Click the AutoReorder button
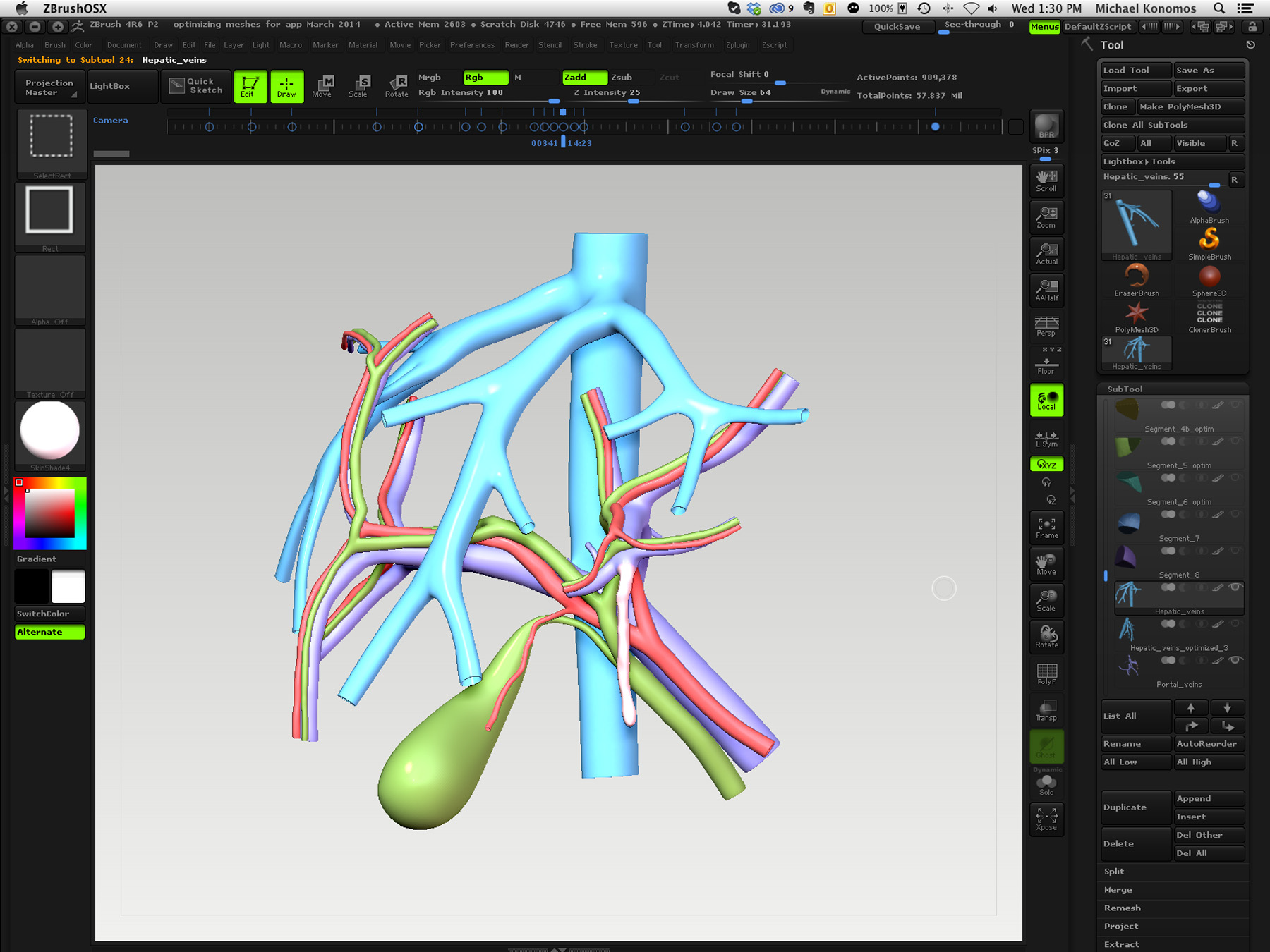 [1209, 743]
